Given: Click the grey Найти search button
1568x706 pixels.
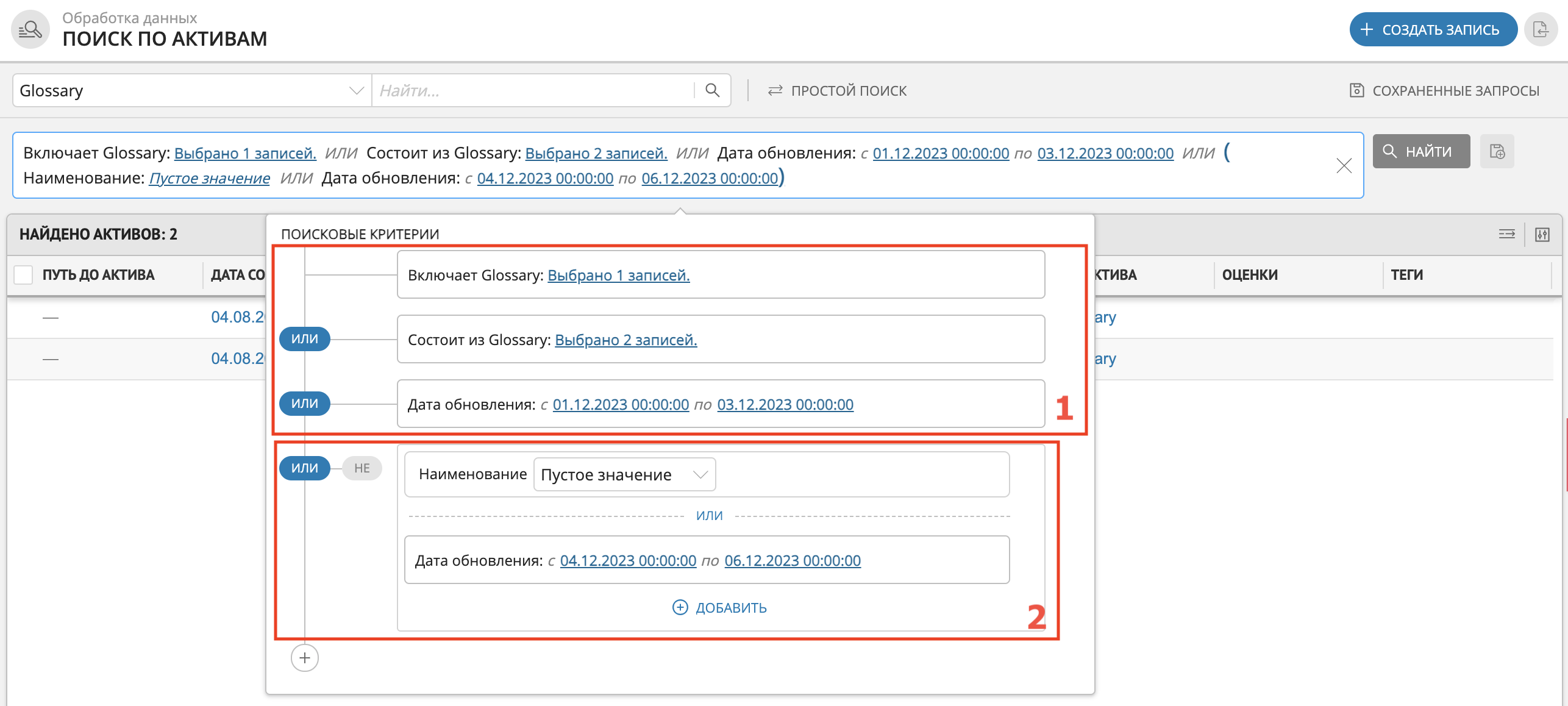Looking at the screenshot, I should click(x=1421, y=151).
